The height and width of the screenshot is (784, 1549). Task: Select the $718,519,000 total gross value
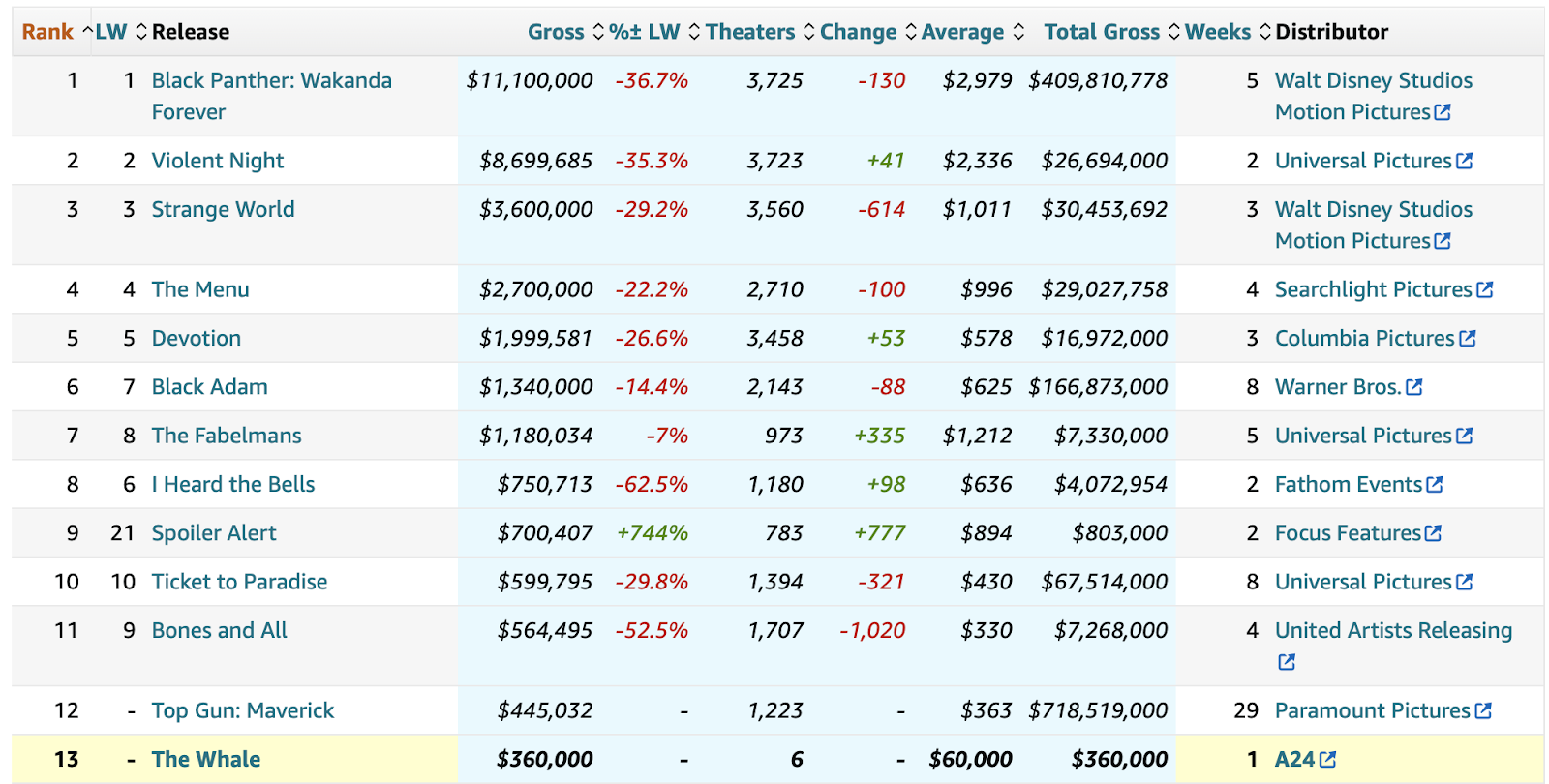[1098, 710]
